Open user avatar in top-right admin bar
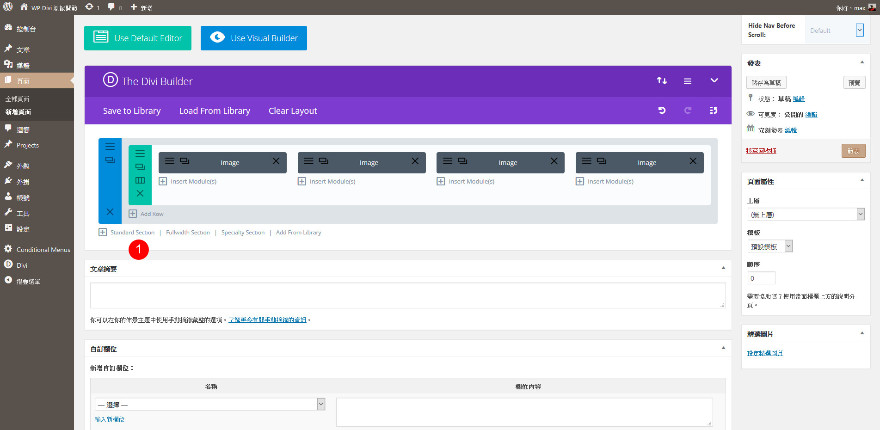Viewport: 880px width, 430px height. [x=872, y=7]
